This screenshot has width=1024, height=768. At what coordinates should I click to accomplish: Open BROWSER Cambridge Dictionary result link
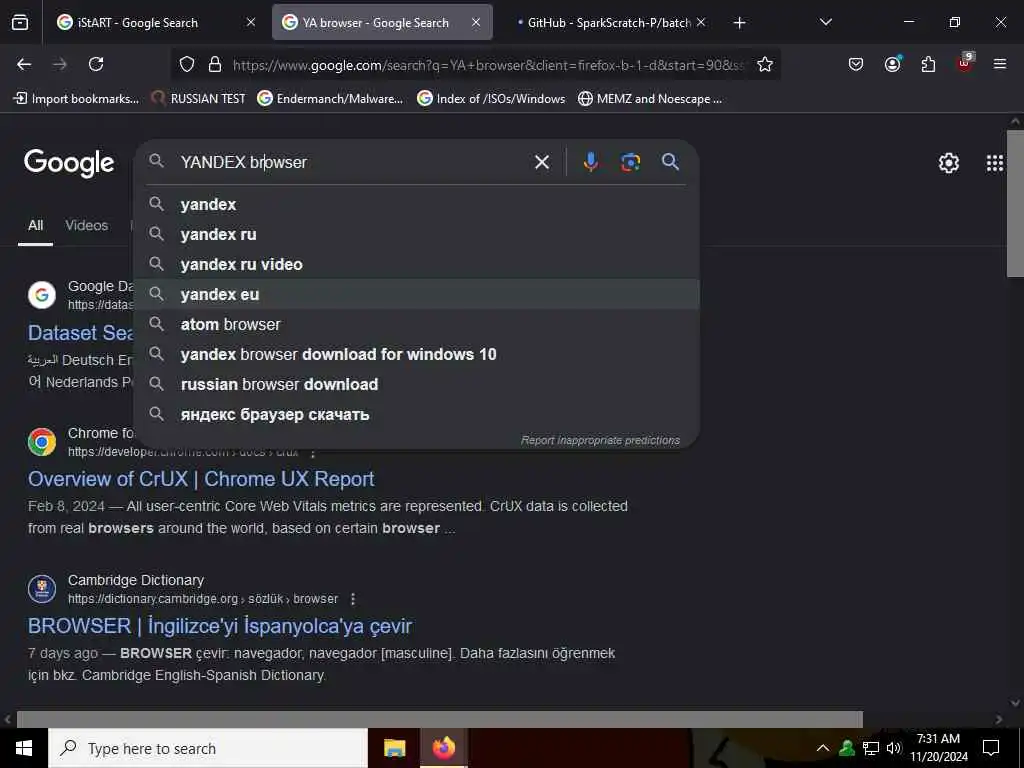[x=219, y=626]
